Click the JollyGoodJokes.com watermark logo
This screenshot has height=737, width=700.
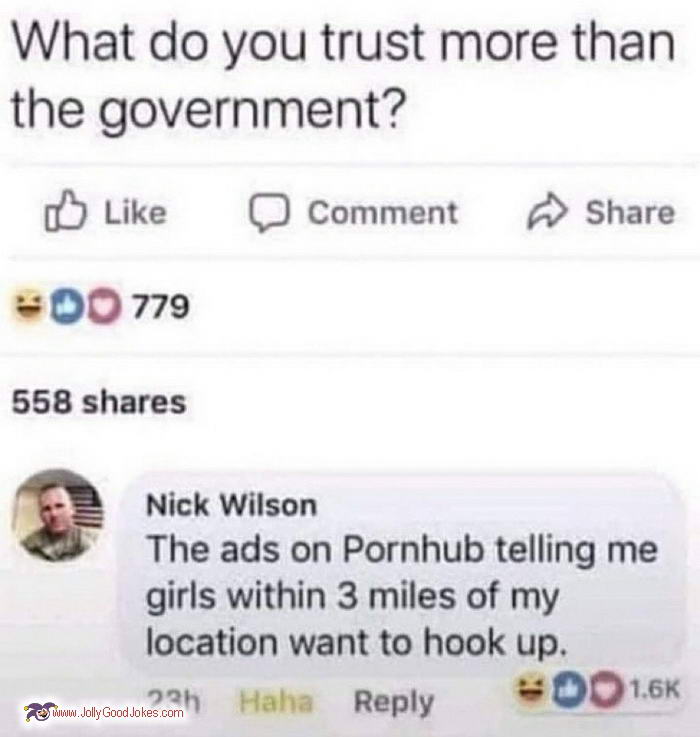104,712
